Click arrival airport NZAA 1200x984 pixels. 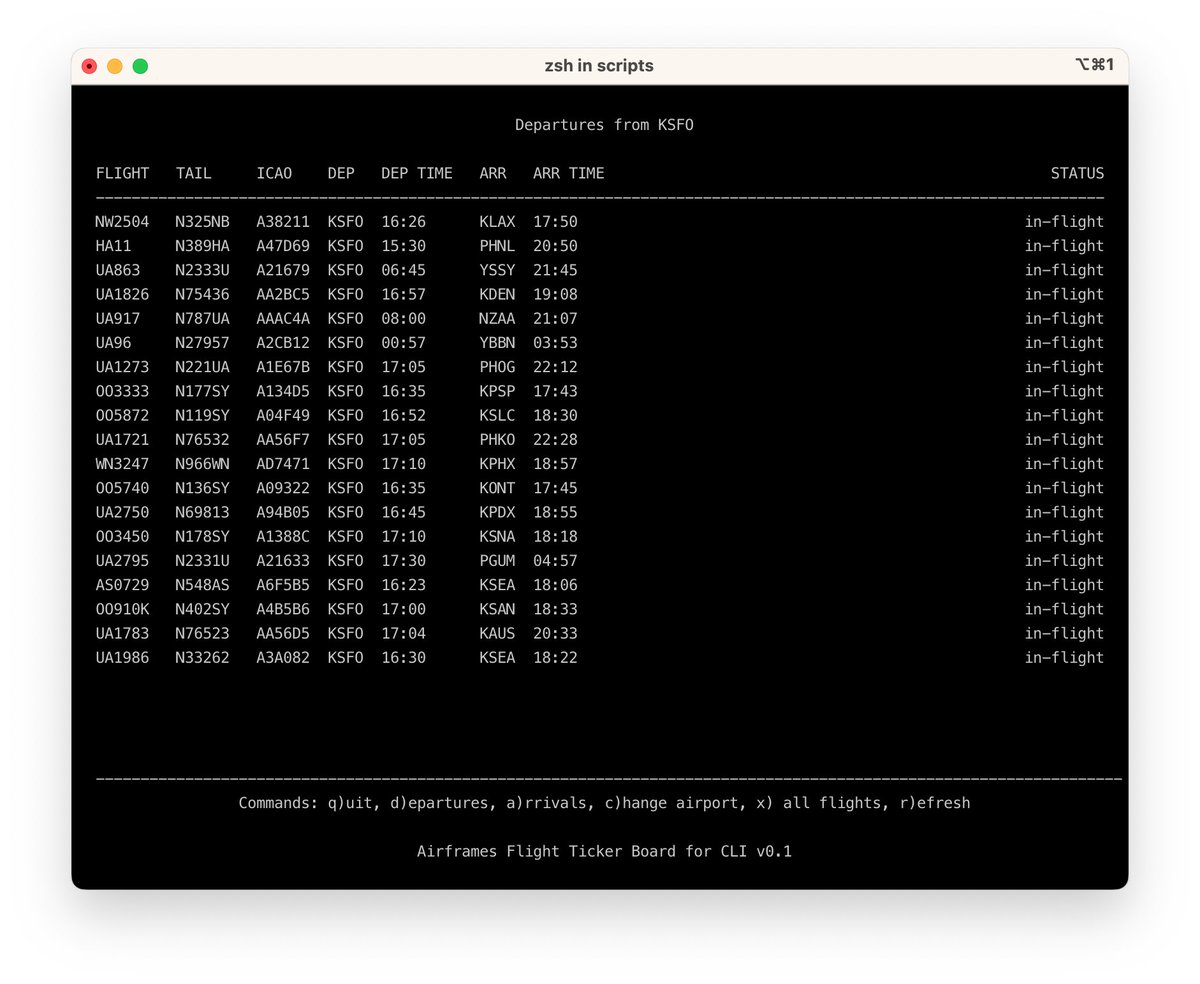497,318
